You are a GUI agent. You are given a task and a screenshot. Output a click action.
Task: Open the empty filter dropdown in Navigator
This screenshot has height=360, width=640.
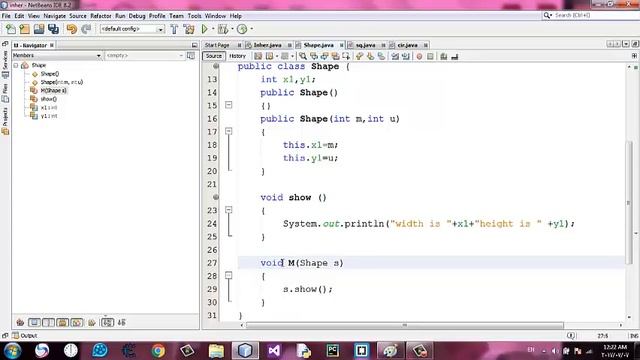(144, 56)
